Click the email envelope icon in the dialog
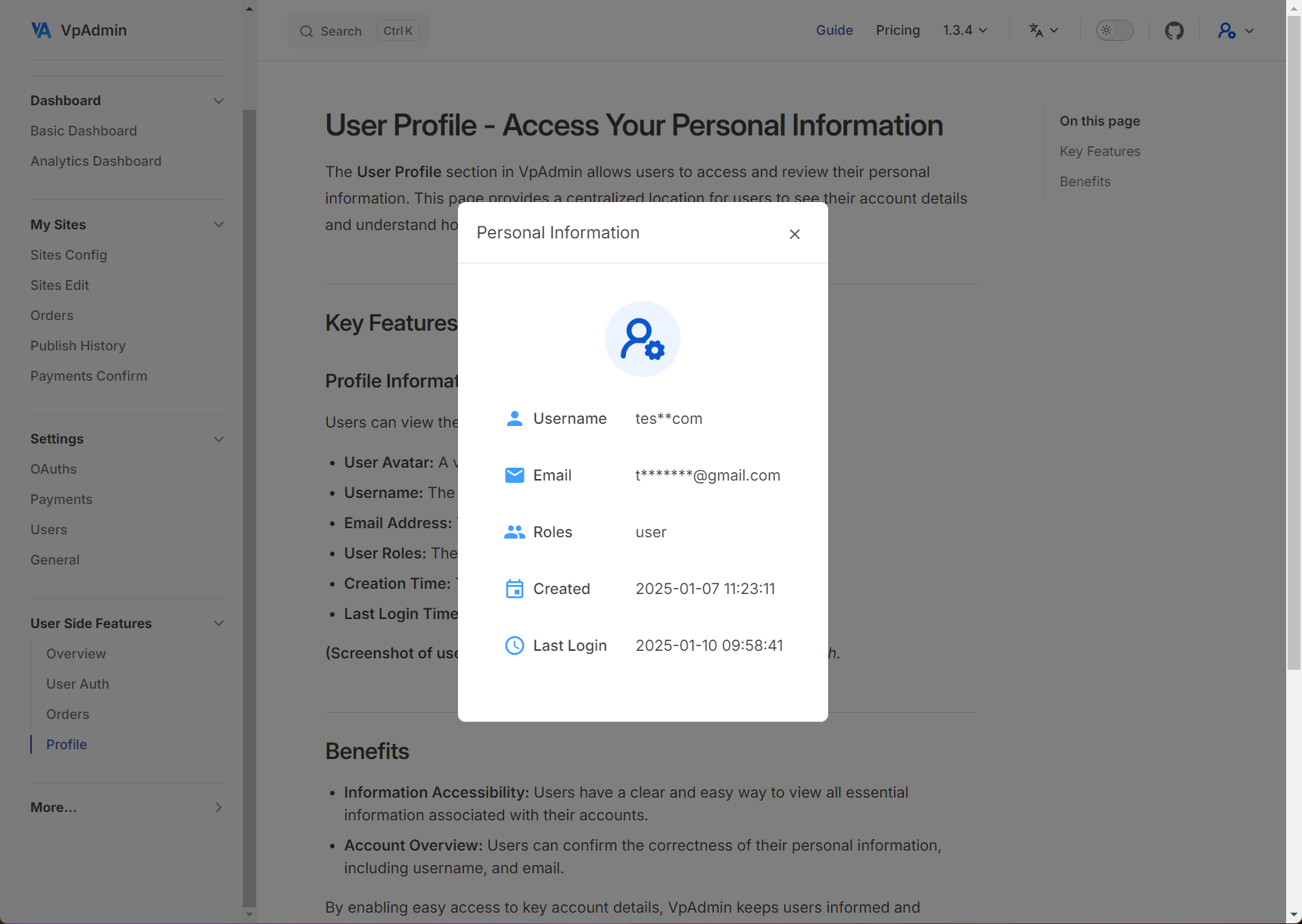The image size is (1302, 924). pos(515,475)
